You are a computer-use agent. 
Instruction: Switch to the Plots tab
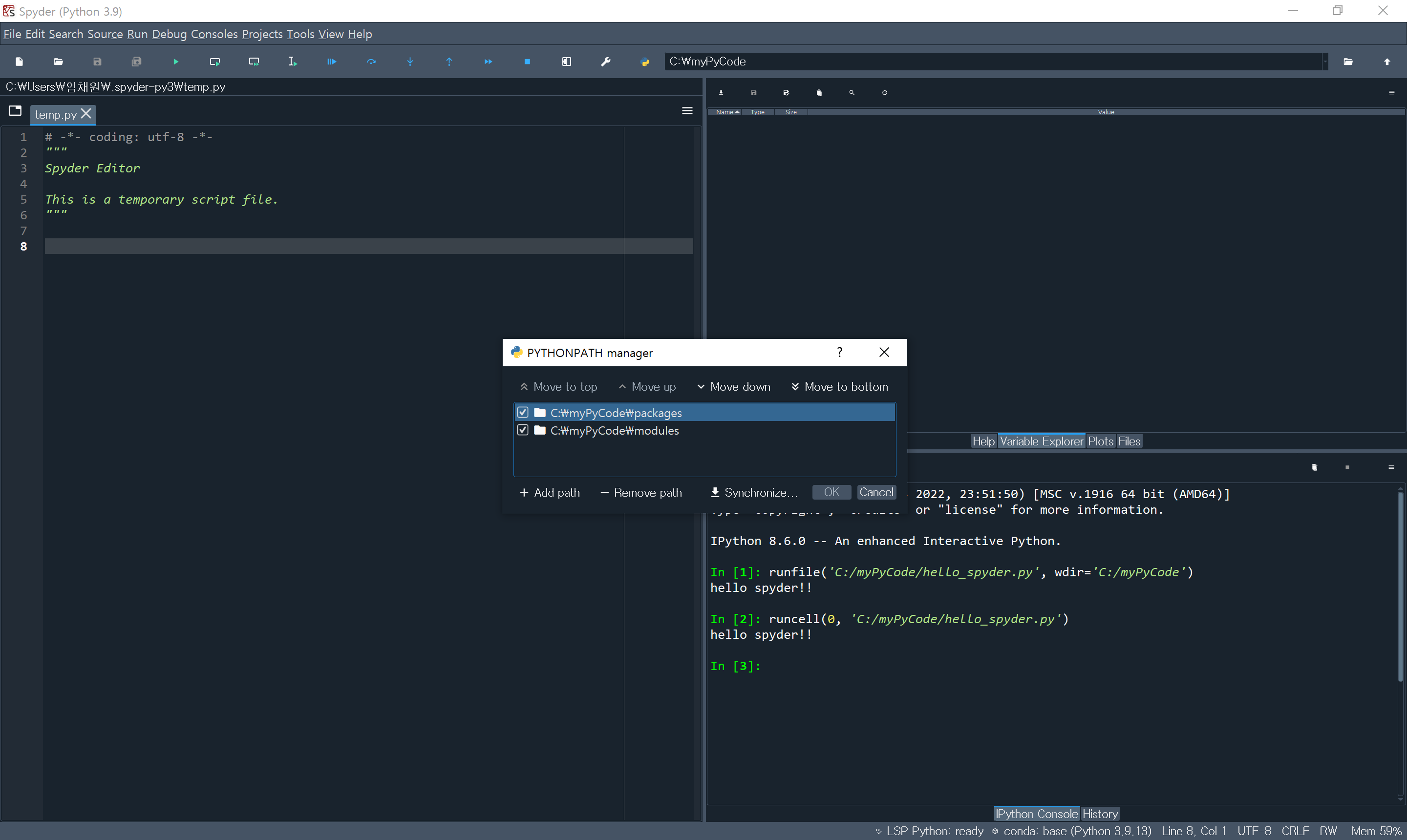tap(1100, 441)
